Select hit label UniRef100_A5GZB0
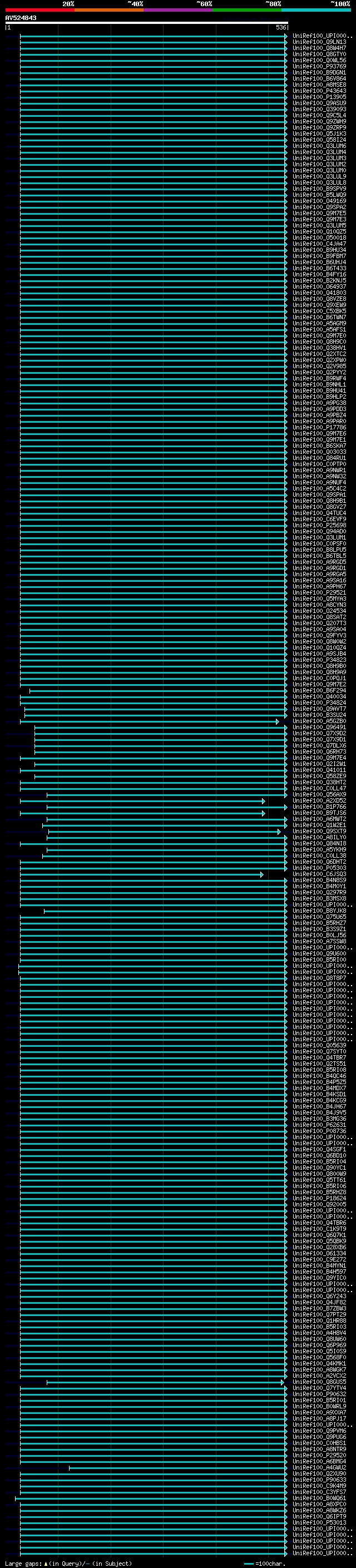This screenshot has height=1568, width=356. coord(319,721)
